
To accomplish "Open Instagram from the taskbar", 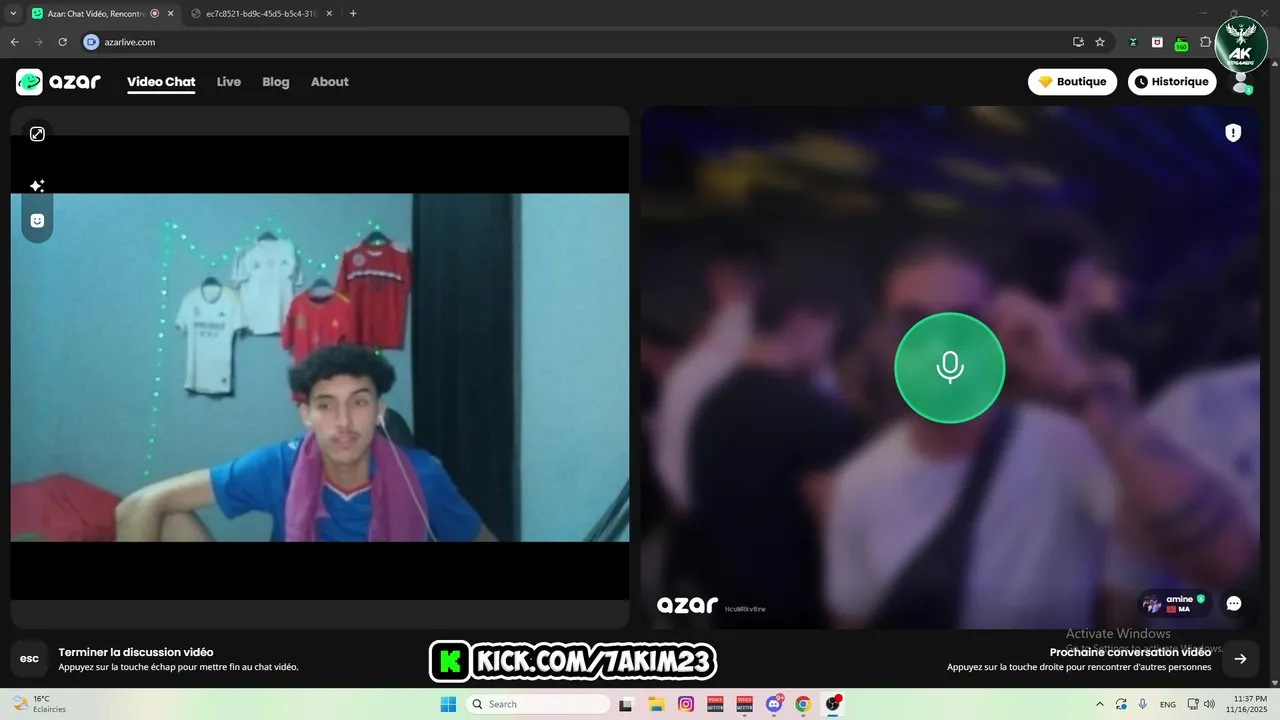I will pos(686,704).
